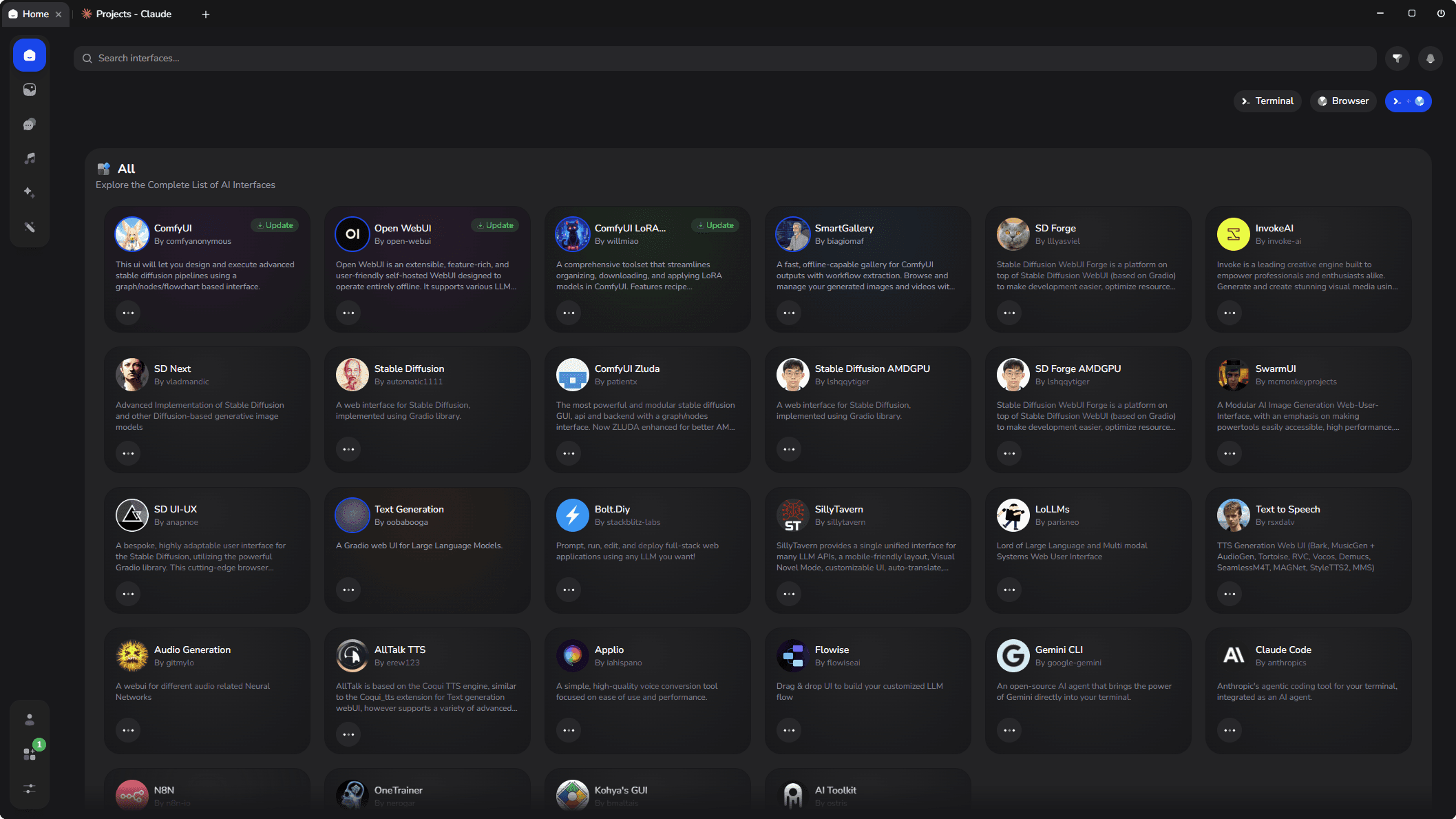The height and width of the screenshot is (819, 1456).
Task: Click Update badge on ComfyUI LoRA card
Action: (715, 225)
